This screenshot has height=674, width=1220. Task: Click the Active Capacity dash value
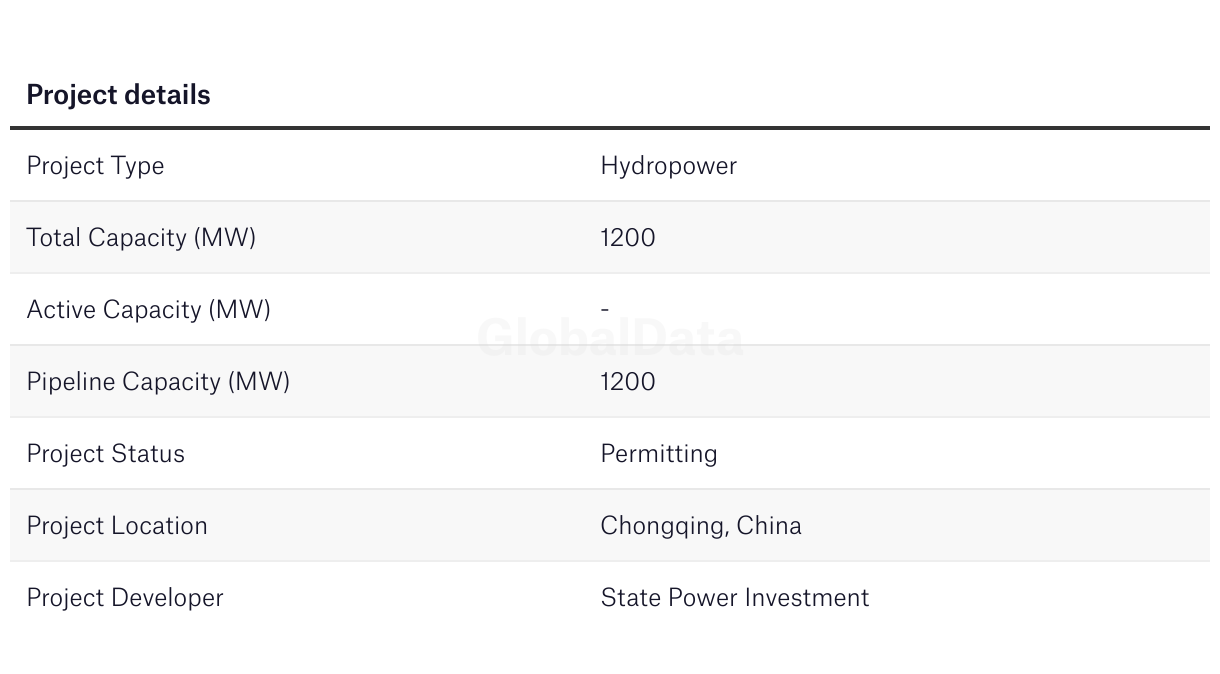tap(605, 310)
